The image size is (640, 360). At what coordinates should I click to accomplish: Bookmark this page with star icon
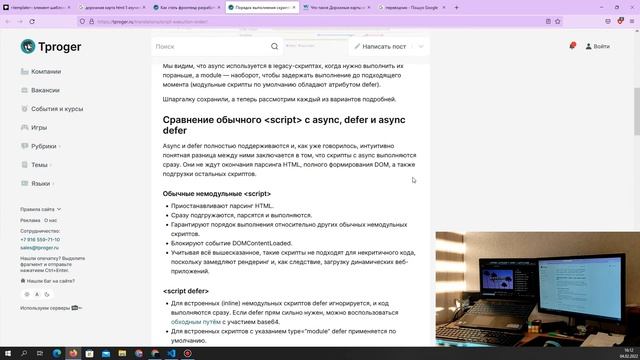click(x=558, y=21)
